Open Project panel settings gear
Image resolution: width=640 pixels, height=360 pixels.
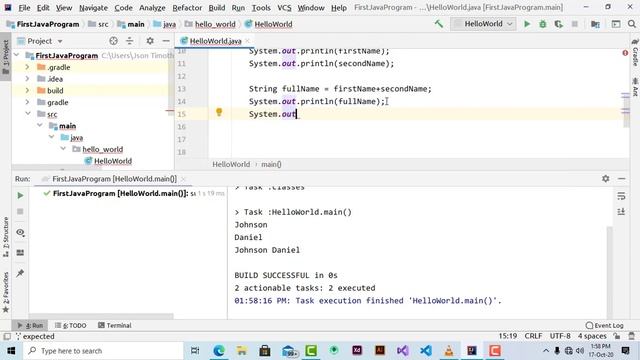[150, 41]
